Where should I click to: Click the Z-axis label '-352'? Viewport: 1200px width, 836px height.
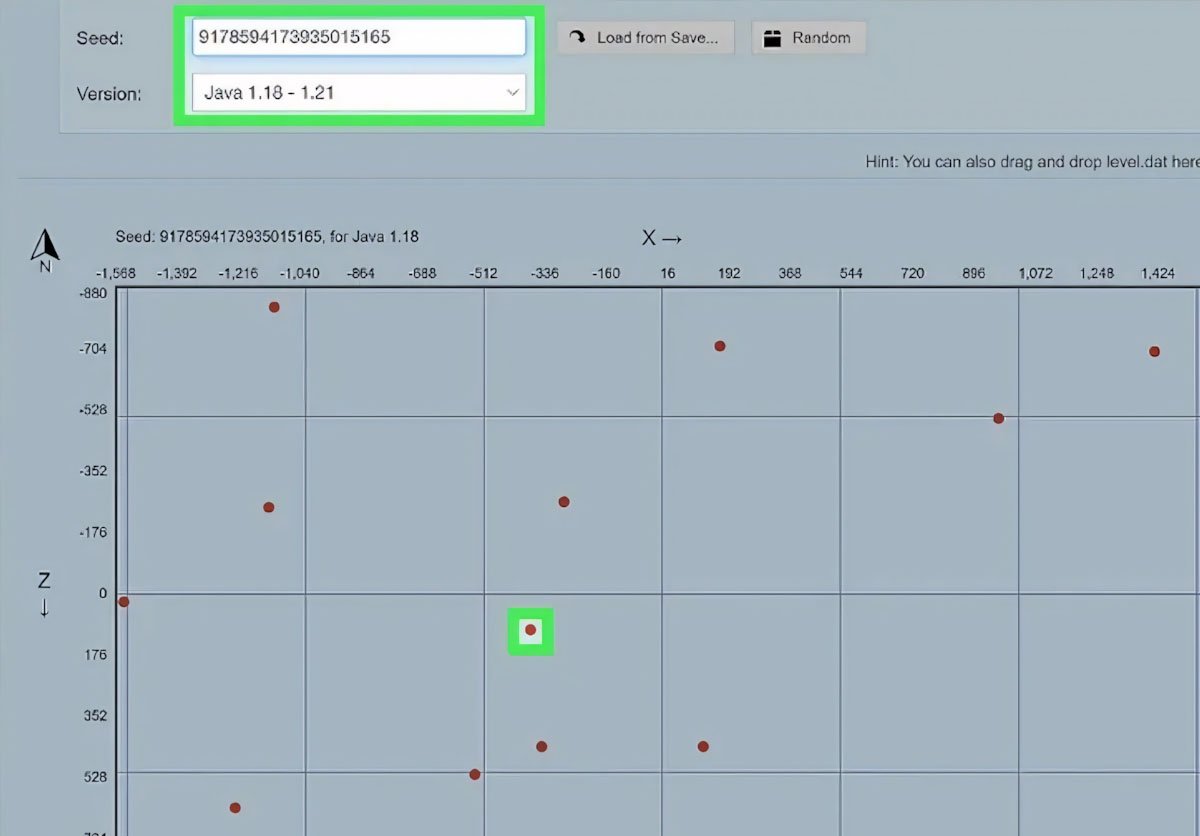coord(92,471)
